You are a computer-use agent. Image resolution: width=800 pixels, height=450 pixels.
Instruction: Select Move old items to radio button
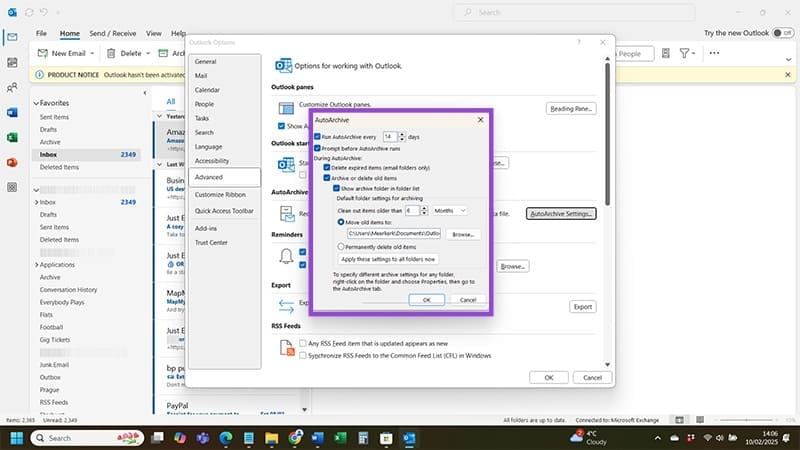click(x=341, y=222)
